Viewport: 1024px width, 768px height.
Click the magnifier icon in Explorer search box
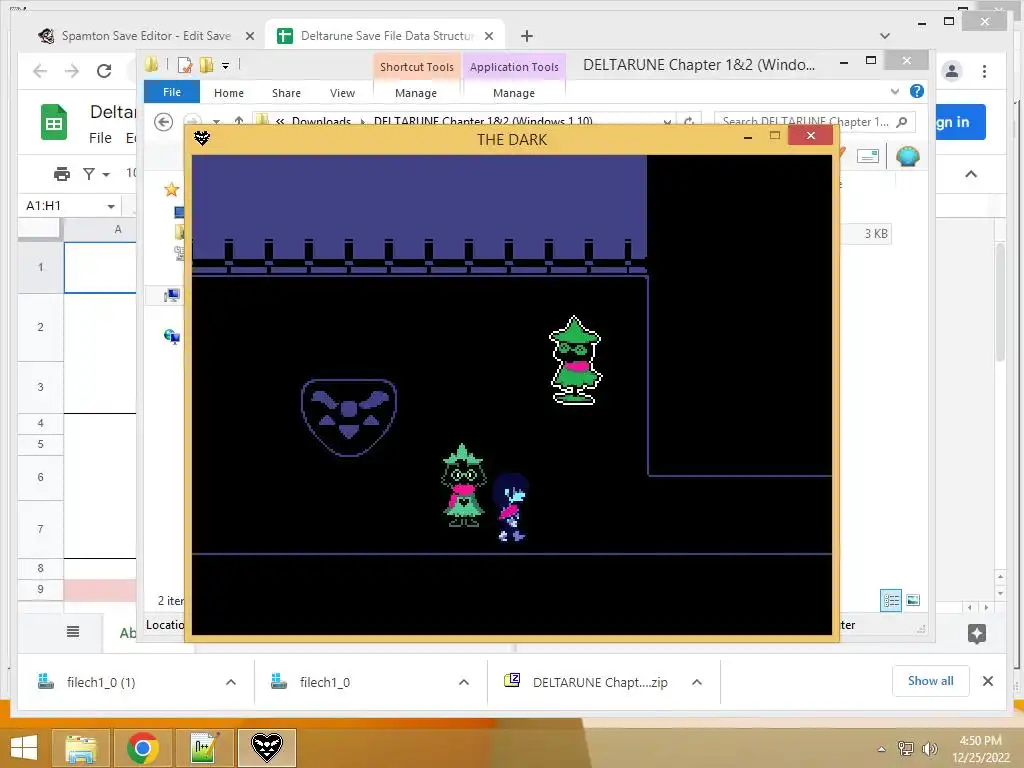pos(902,121)
